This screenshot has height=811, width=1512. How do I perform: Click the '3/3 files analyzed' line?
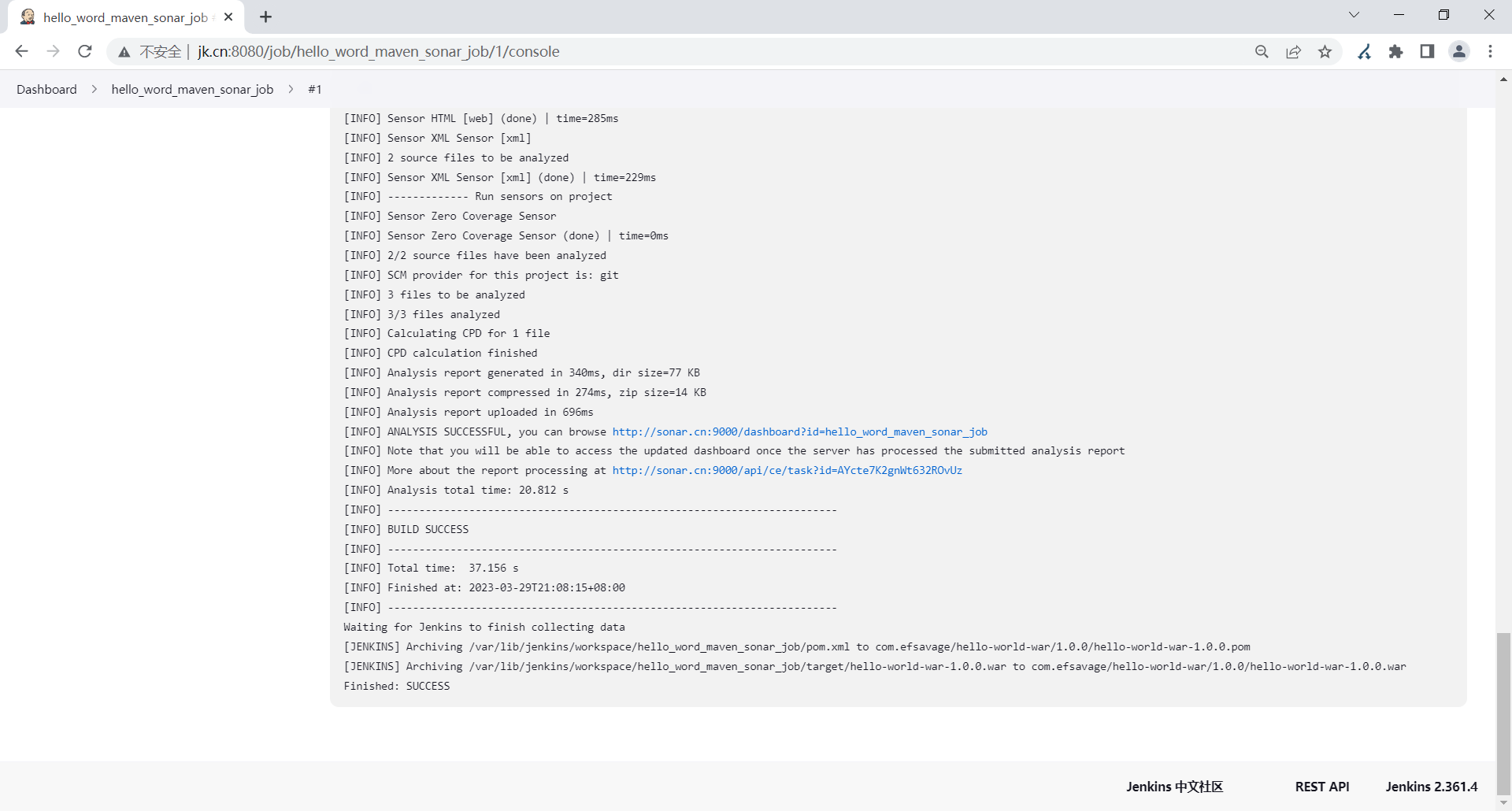pos(421,314)
